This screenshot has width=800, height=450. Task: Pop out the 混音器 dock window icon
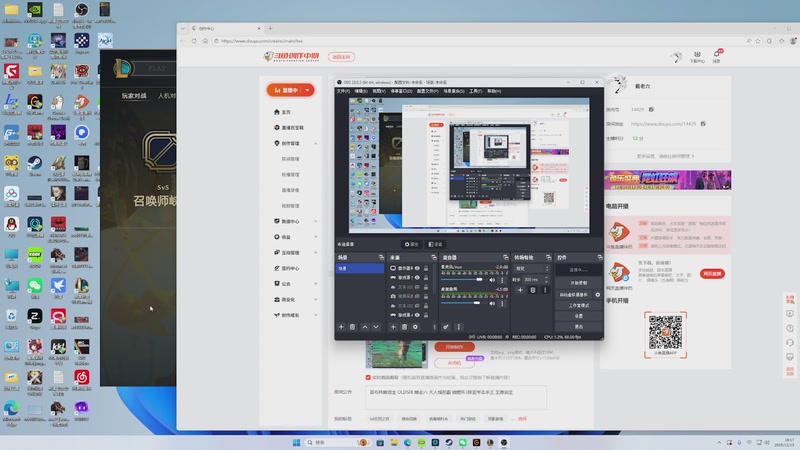(x=506, y=257)
